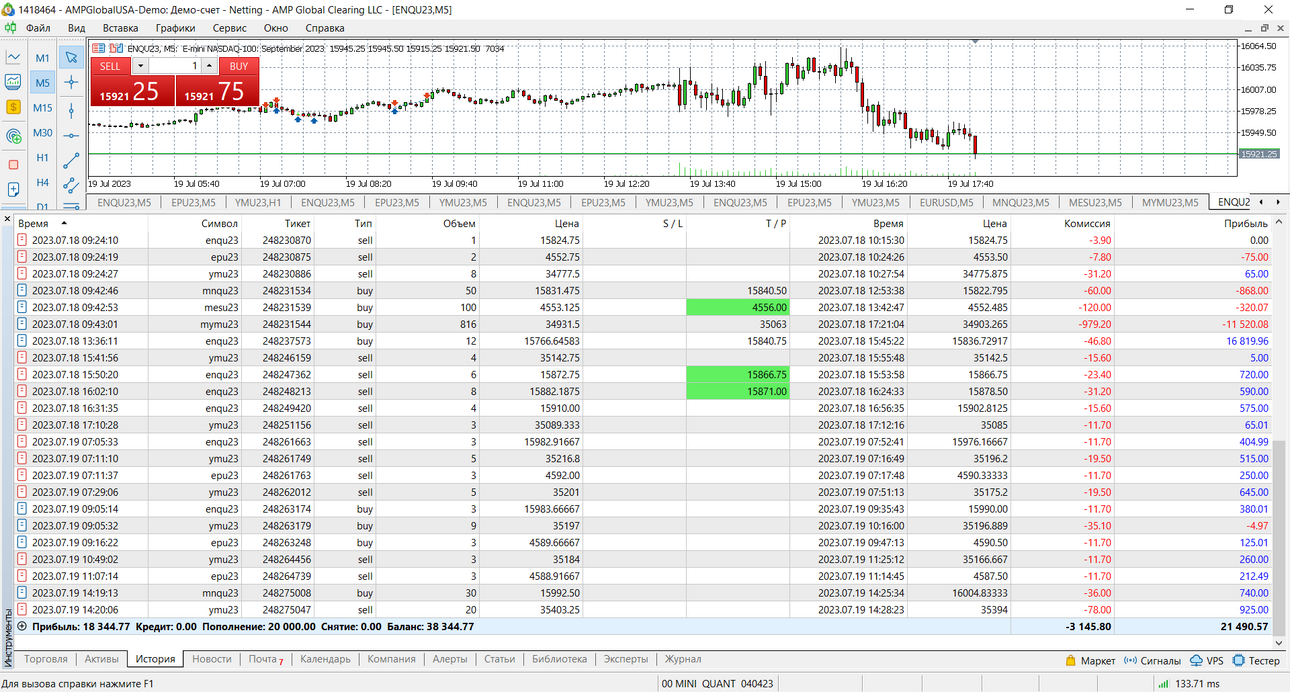Click the connection speed 133.71 ms indicator
Viewport: 1290px width, 692px height.
point(1190,684)
